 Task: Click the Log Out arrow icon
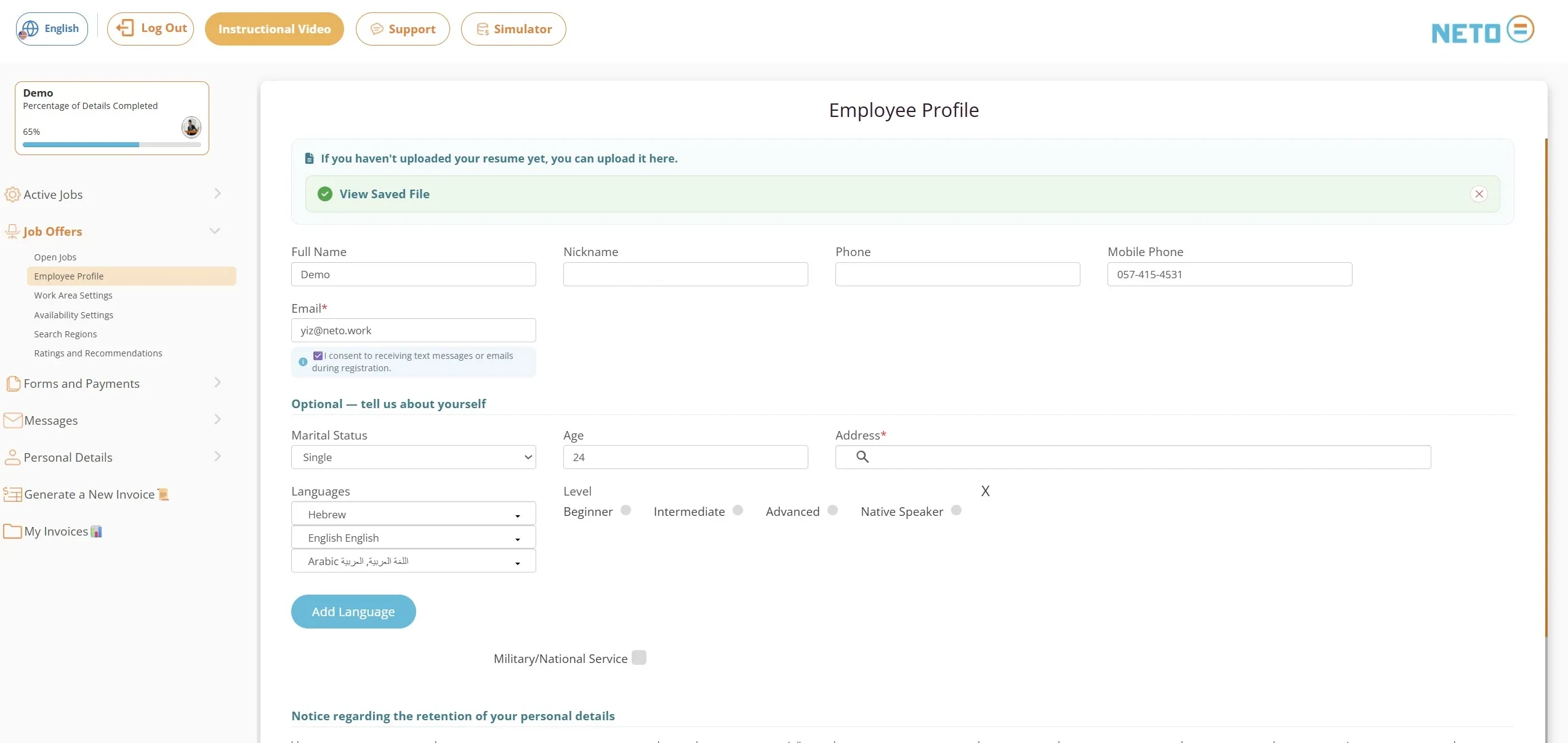tap(125, 28)
